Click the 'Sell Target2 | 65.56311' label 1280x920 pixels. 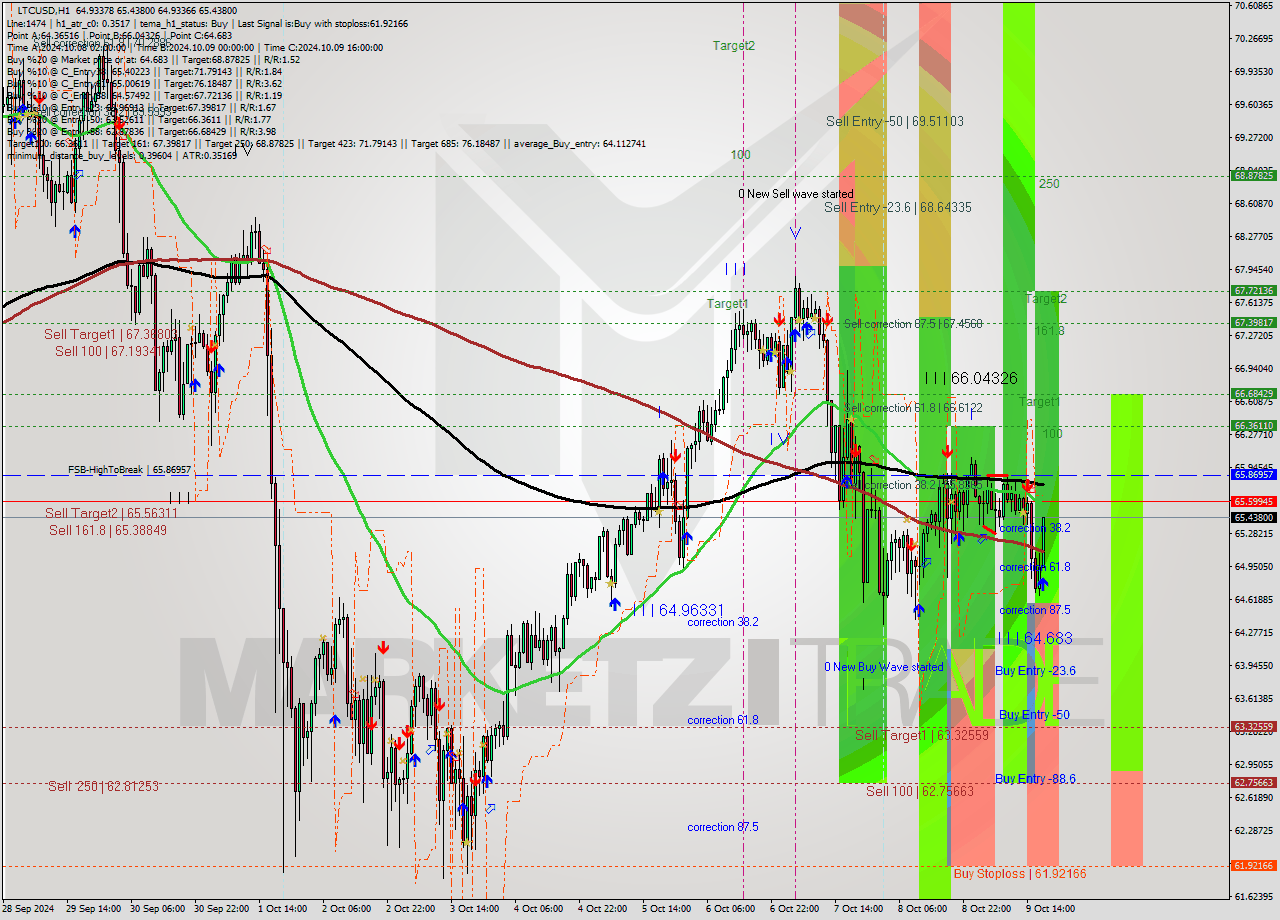point(111,513)
